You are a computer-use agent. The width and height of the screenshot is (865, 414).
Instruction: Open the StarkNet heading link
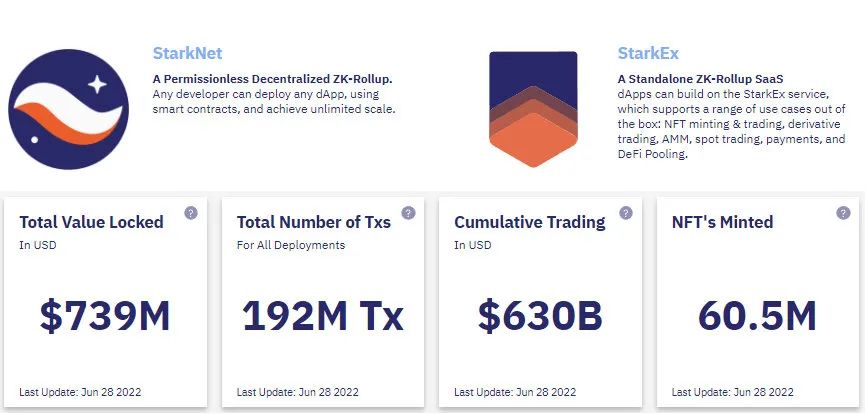pos(188,54)
